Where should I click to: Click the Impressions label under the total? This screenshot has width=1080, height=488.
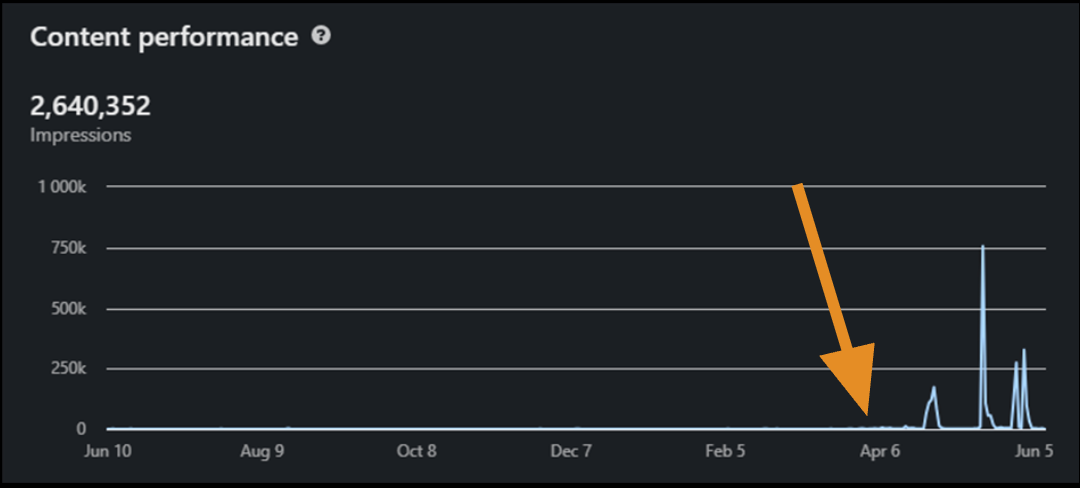point(80,135)
